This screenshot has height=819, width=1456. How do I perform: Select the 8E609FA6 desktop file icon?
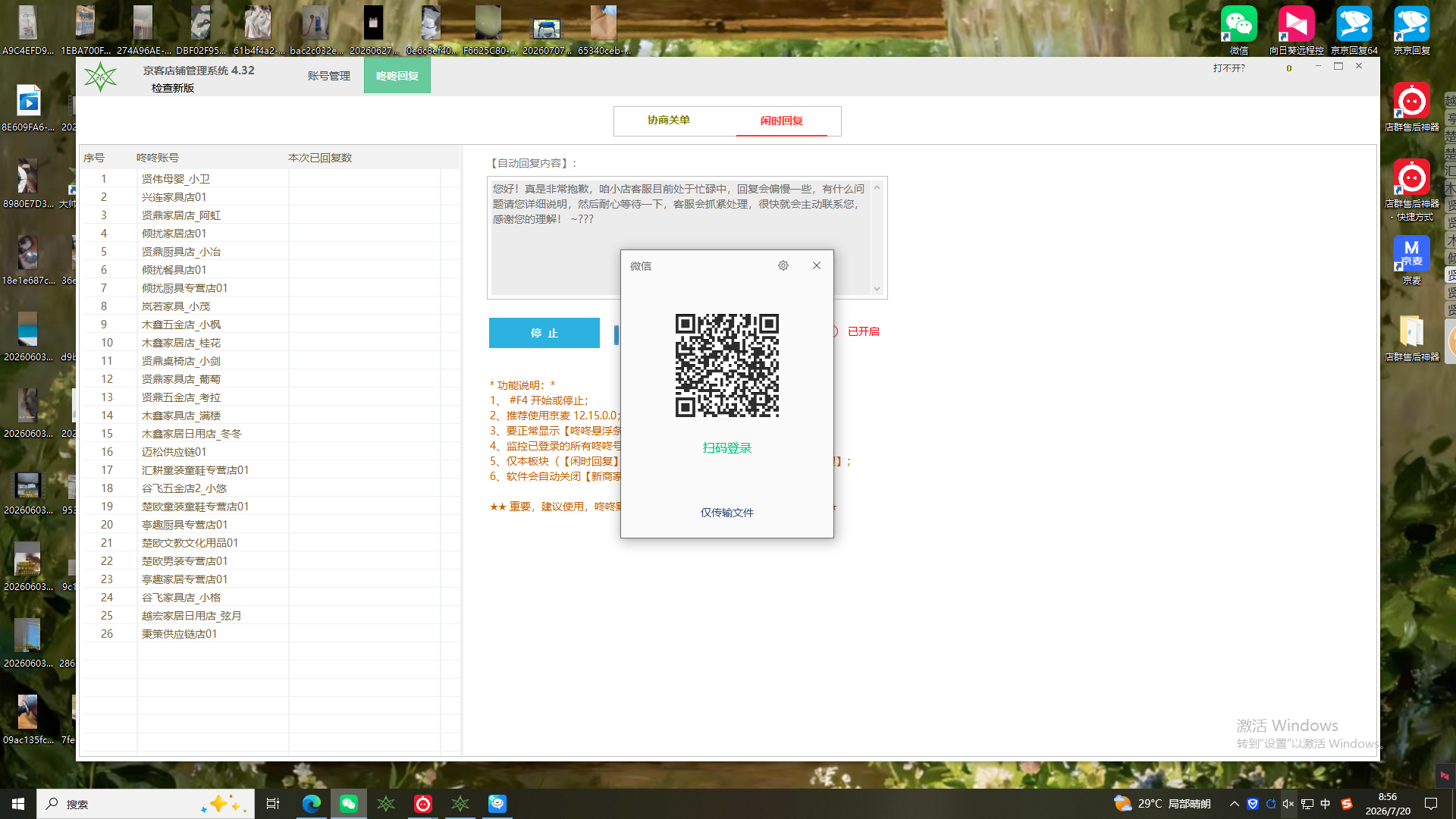(28, 107)
